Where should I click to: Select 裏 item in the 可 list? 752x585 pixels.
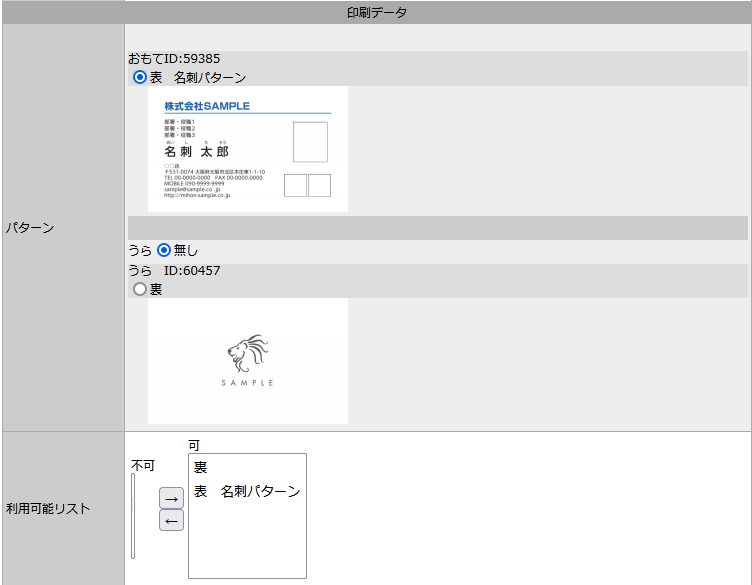pyautogui.click(x=201, y=468)
